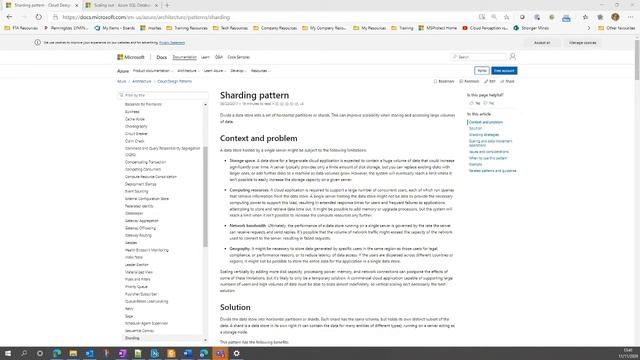This screenshot has width=640, height=360.
Task: Click the Portal button
Action: 482,71
